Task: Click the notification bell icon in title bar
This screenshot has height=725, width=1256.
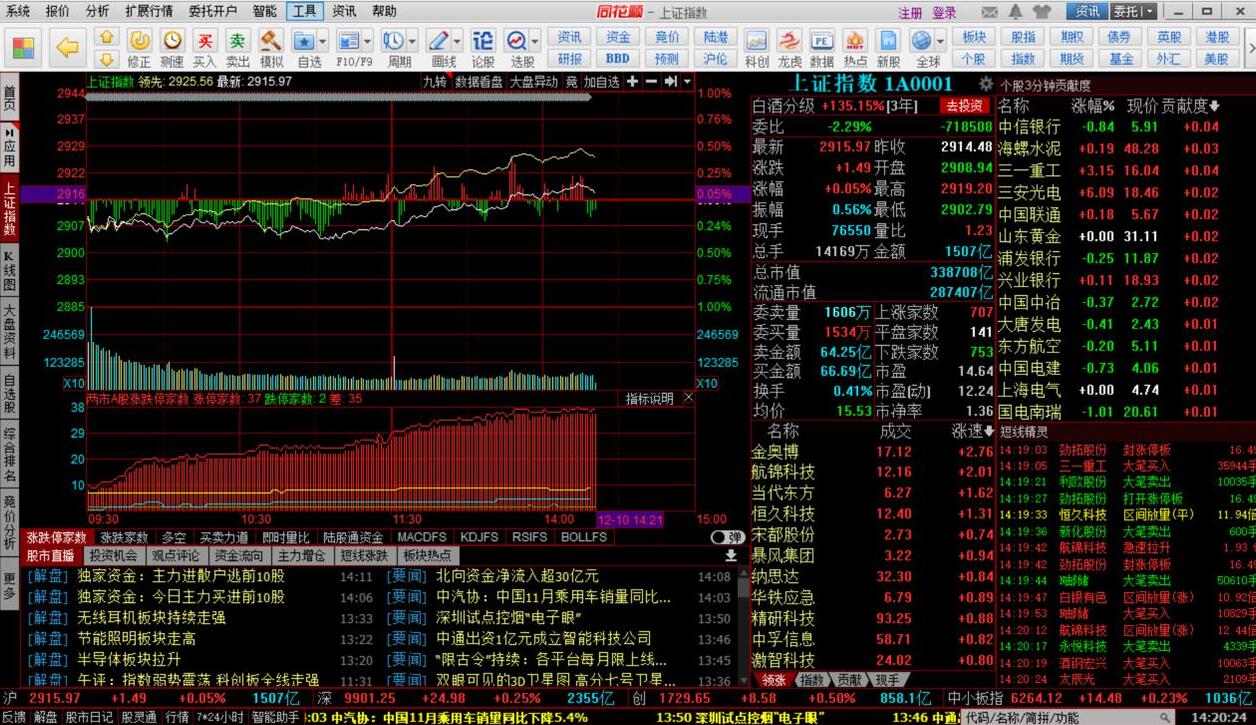Action: [x=1017, y=12]
